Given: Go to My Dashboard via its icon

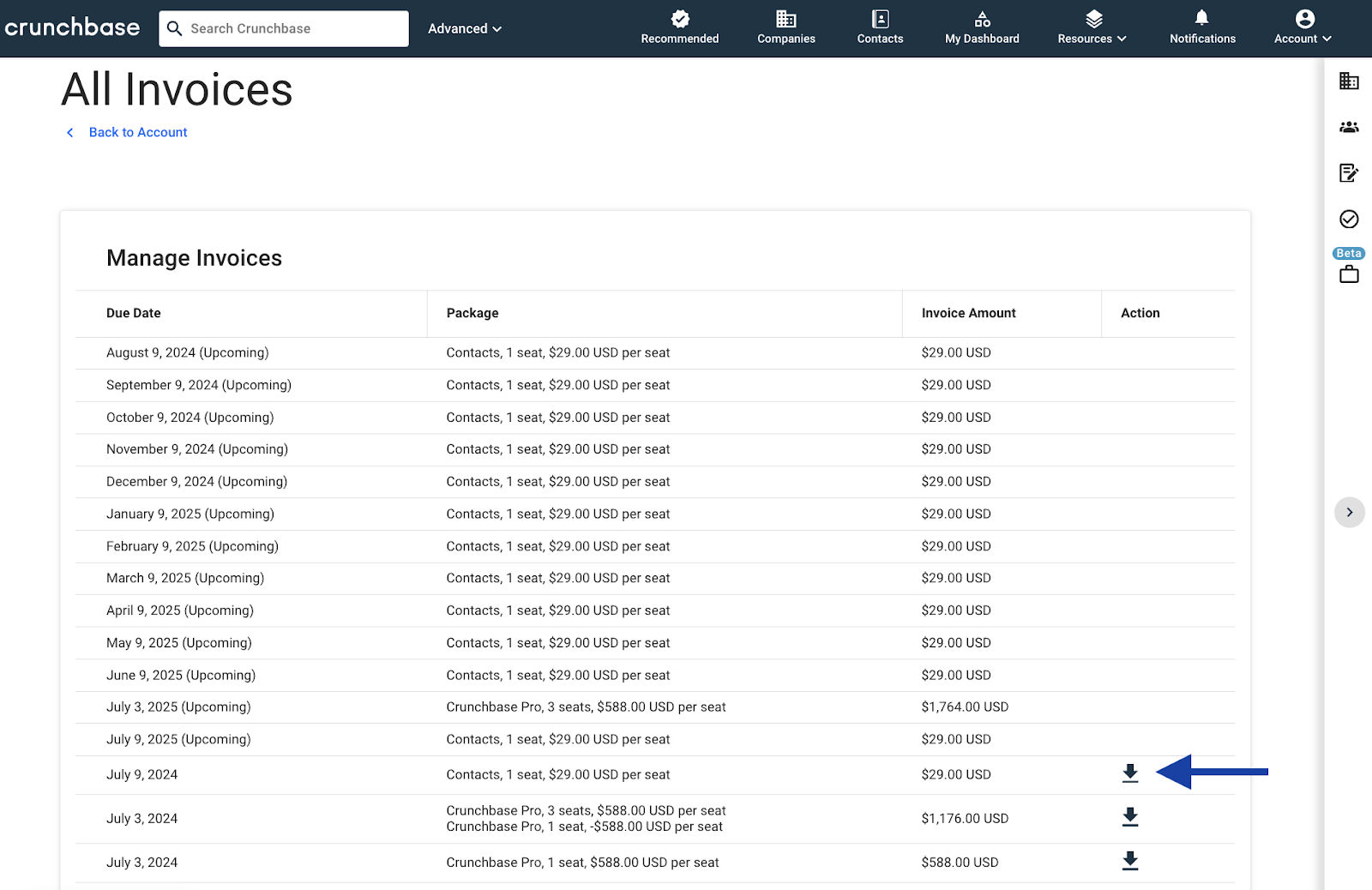Looking at the screenshot, I should pos(981,26).
